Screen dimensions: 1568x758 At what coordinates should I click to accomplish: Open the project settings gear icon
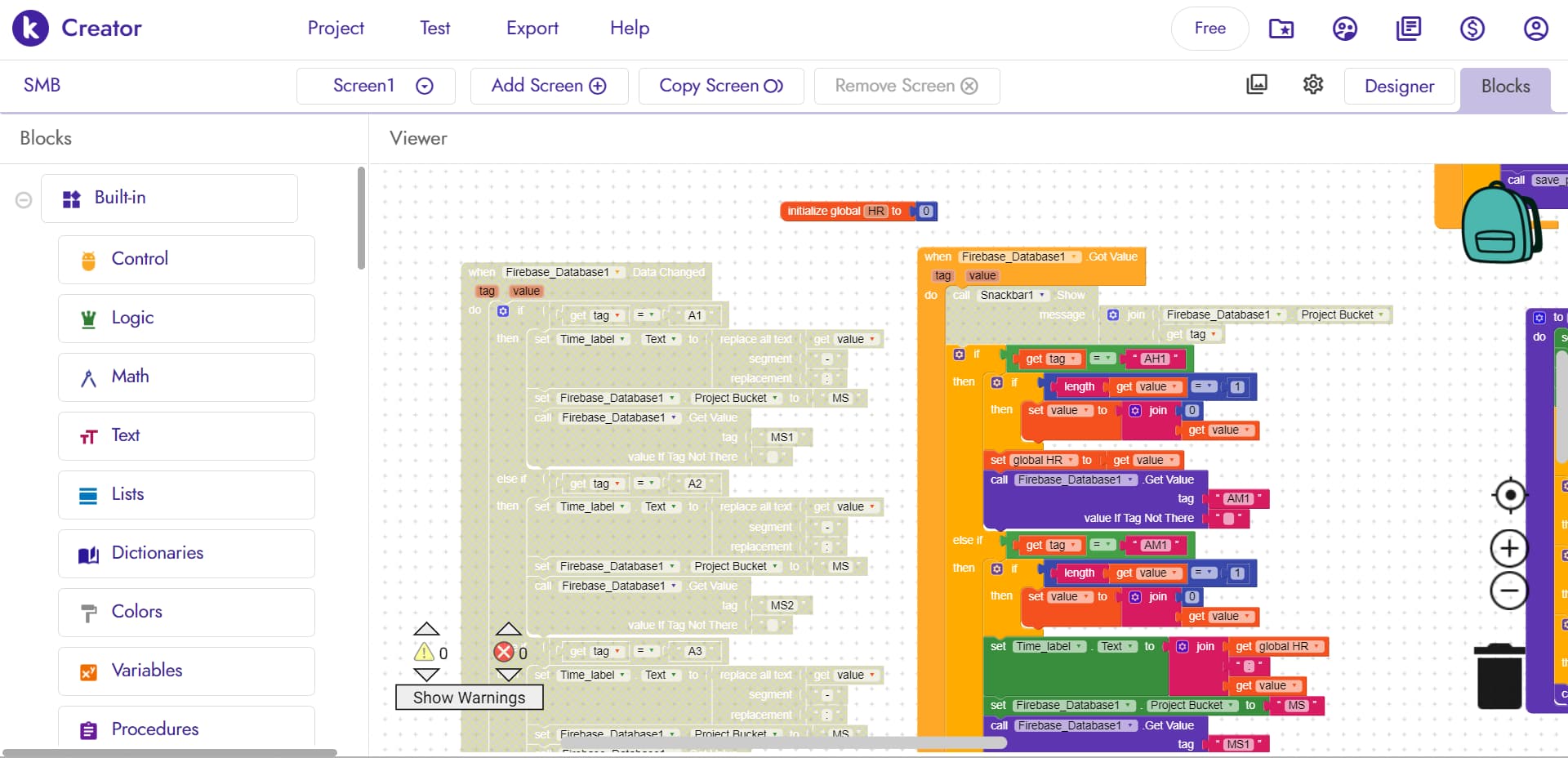(1312, 85)
